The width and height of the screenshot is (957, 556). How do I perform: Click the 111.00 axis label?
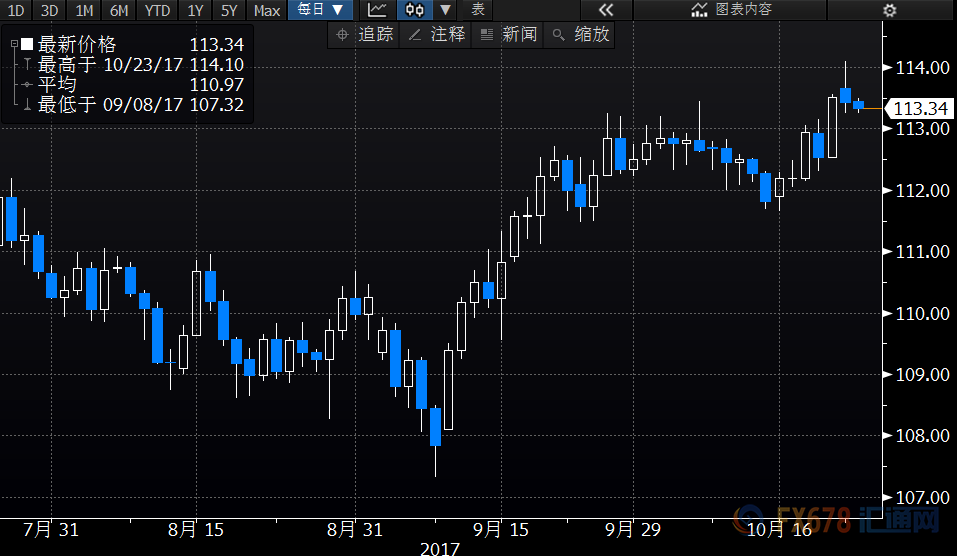(x=922, y=251)
